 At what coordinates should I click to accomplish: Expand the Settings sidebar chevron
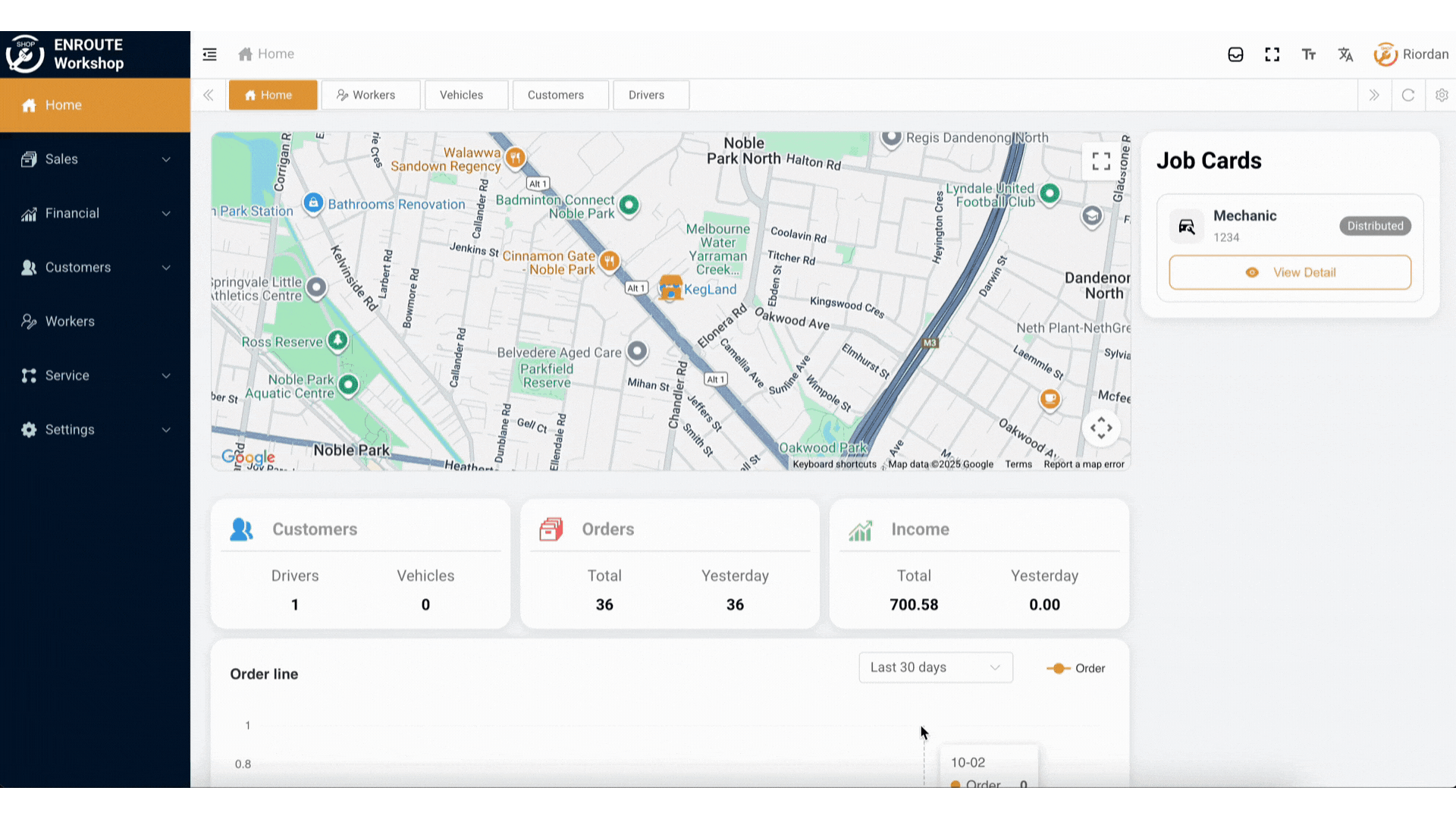click(x=166, y=429)
